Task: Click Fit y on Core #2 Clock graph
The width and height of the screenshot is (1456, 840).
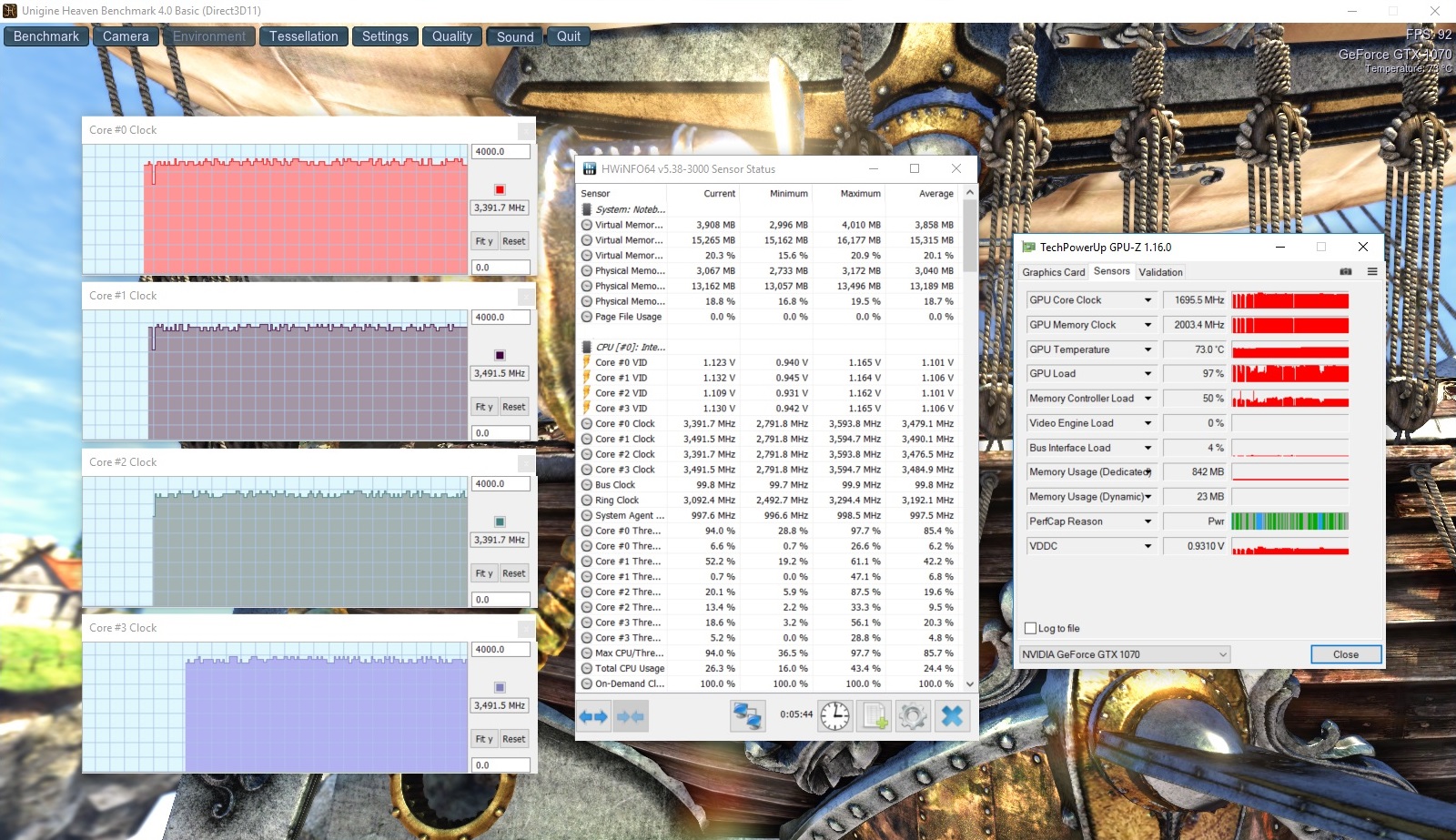Action: click(484, 573)
